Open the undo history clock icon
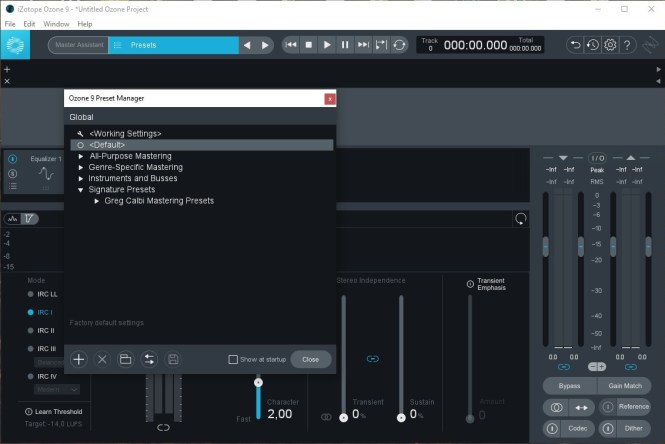This screenshot has height=444, width=665. point(592,45)
